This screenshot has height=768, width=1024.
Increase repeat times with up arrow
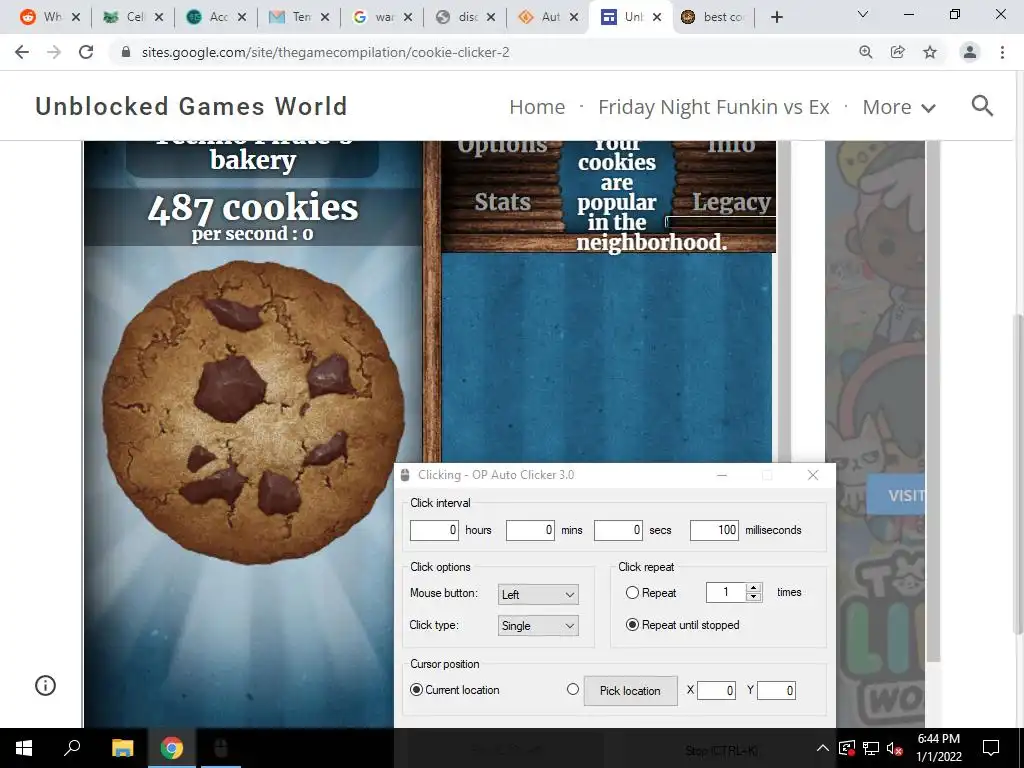(x=754, y=587)
